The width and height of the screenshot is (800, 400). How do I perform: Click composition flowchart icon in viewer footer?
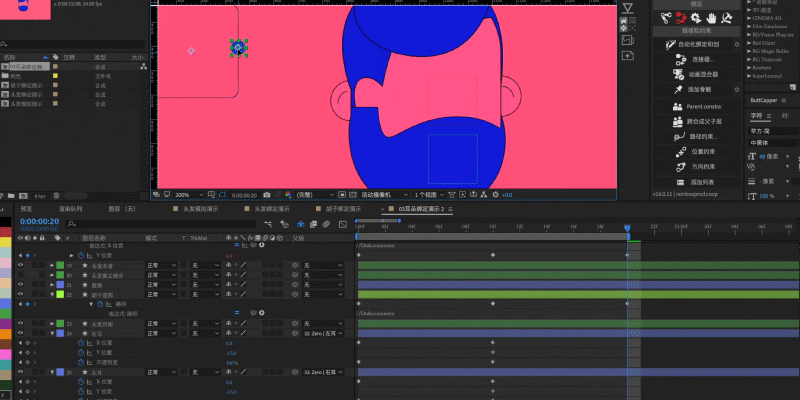[x=484, y=195]
